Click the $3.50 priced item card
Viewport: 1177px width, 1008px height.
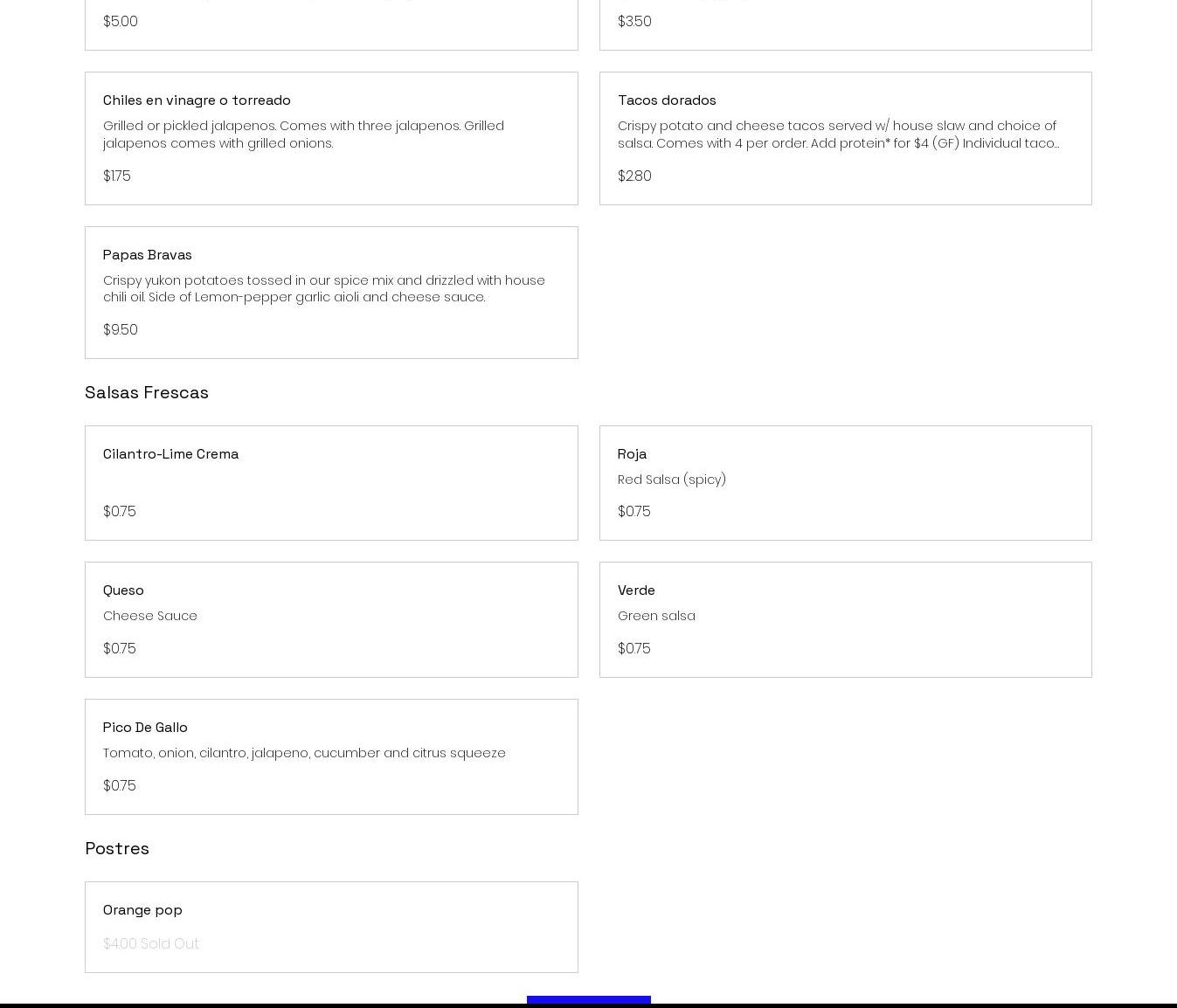pos(845,24)
